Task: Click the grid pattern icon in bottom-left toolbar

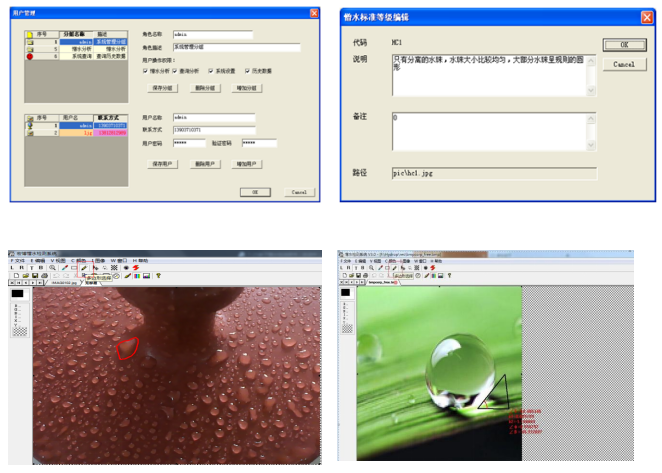Action: coord(114,268)
